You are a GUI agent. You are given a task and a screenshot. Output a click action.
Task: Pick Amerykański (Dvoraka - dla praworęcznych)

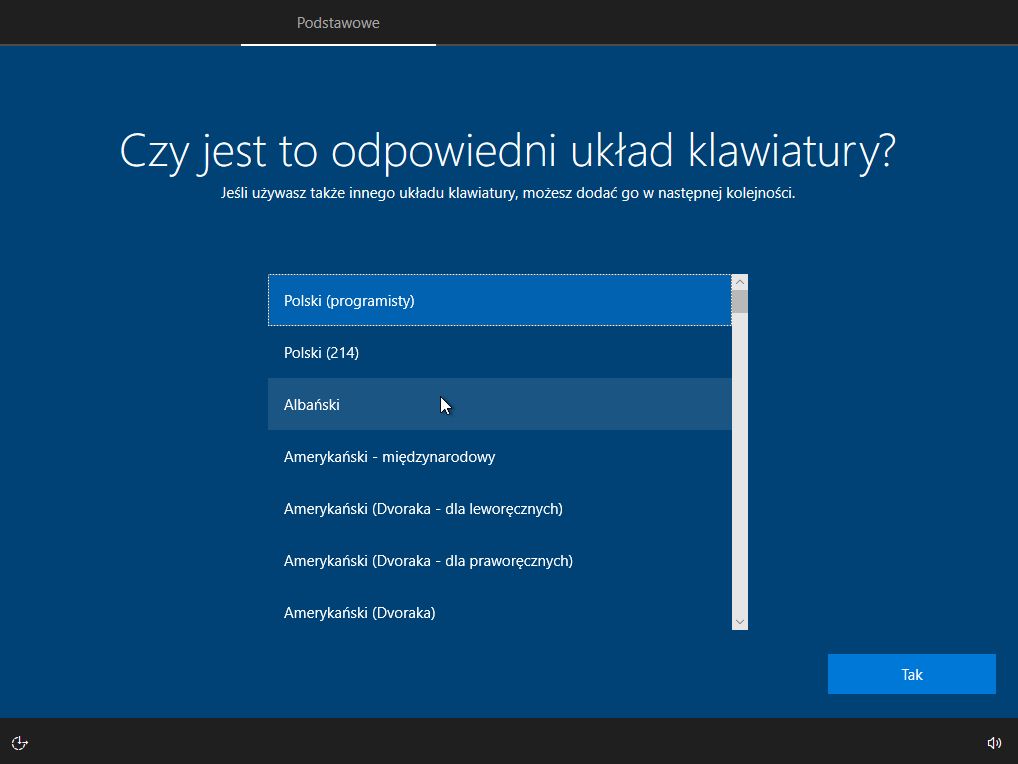(x=499, y=560)
